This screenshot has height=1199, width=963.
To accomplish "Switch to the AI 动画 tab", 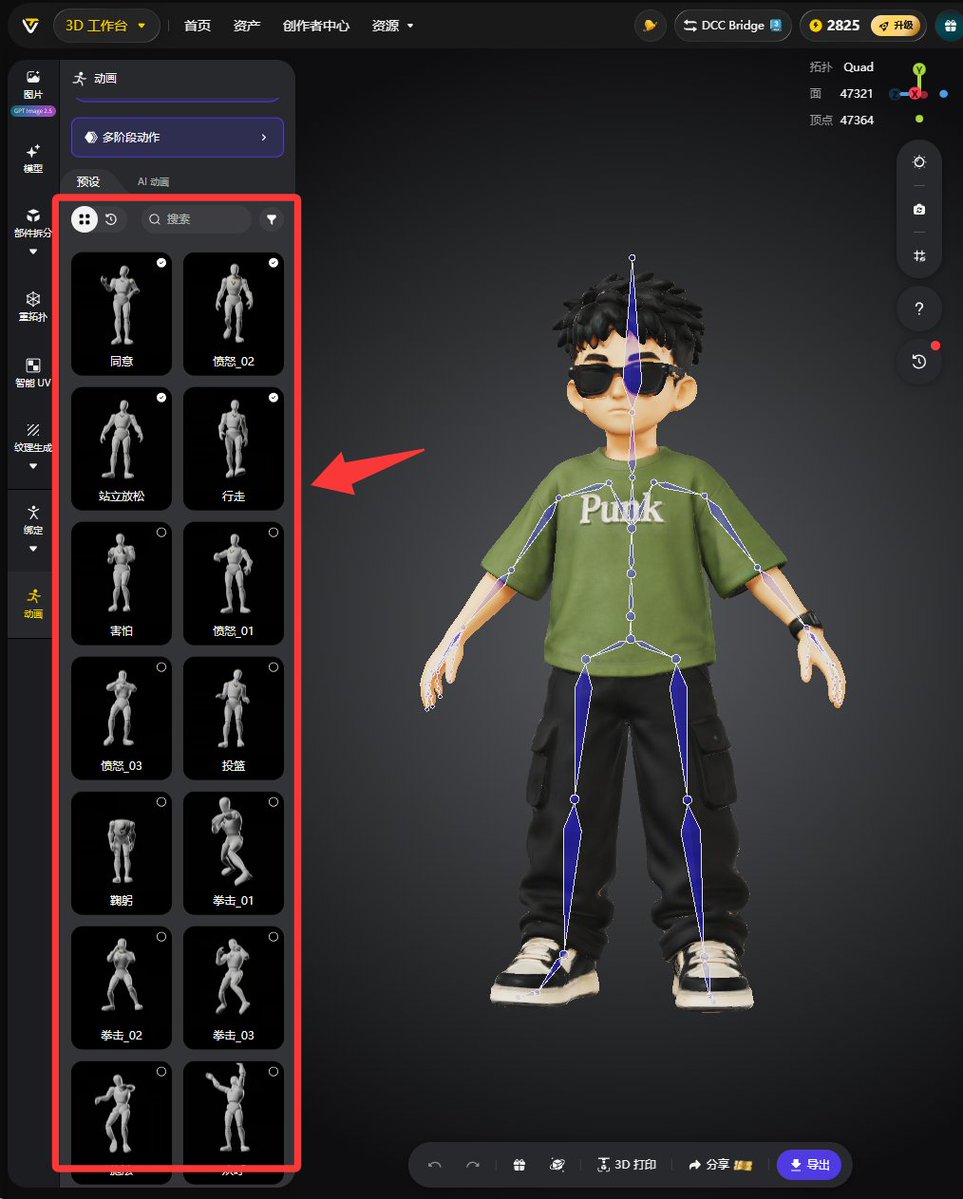I will 153,182.
